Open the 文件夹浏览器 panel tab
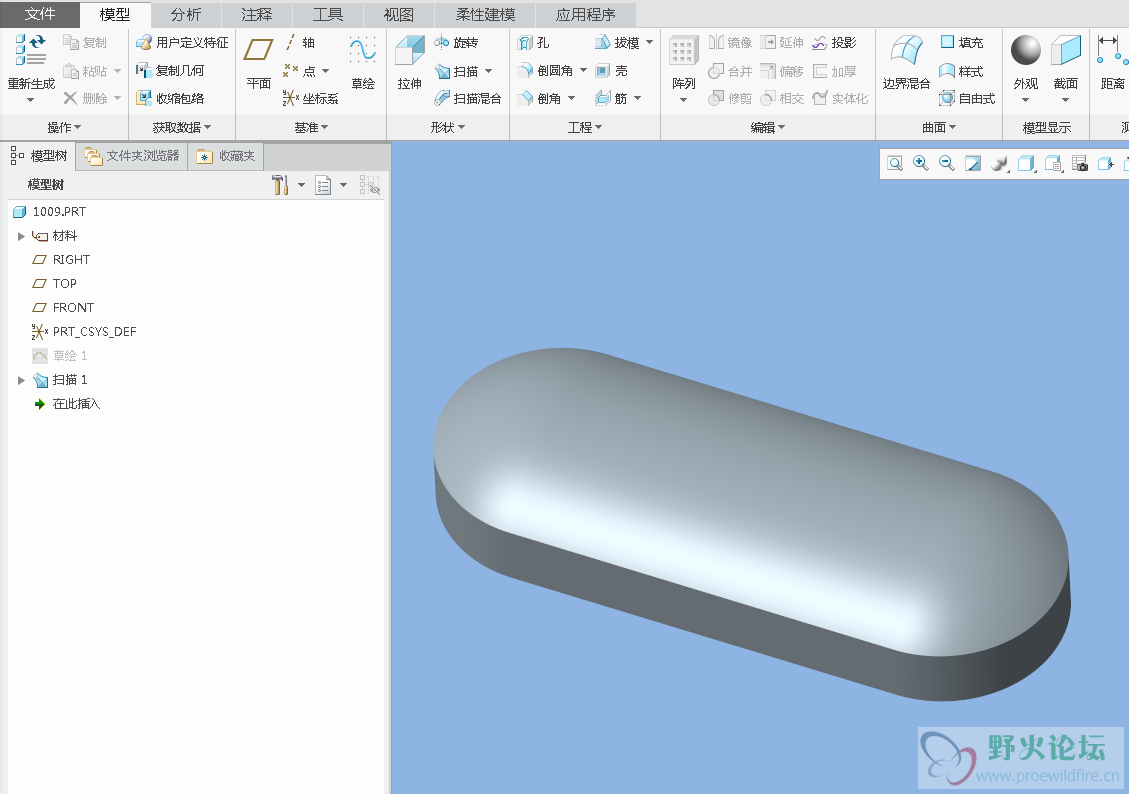1129x794 pixels. [x=132, y=156]
